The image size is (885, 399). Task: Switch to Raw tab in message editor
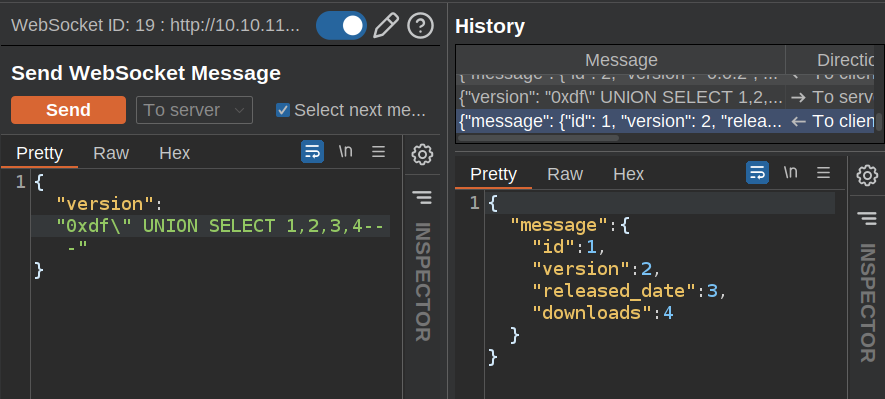click(111, 153)
